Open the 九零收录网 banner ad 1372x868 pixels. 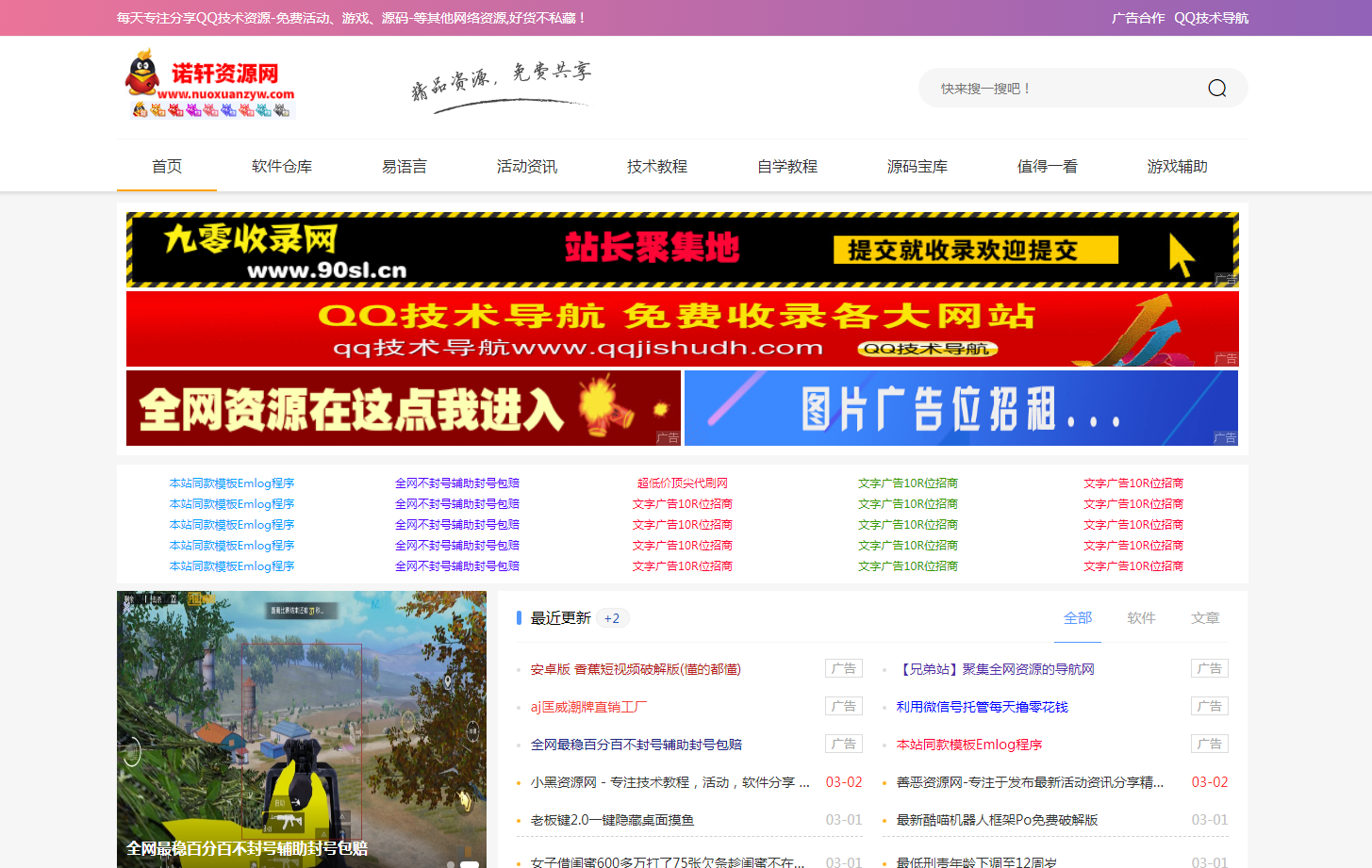(682, 249)
